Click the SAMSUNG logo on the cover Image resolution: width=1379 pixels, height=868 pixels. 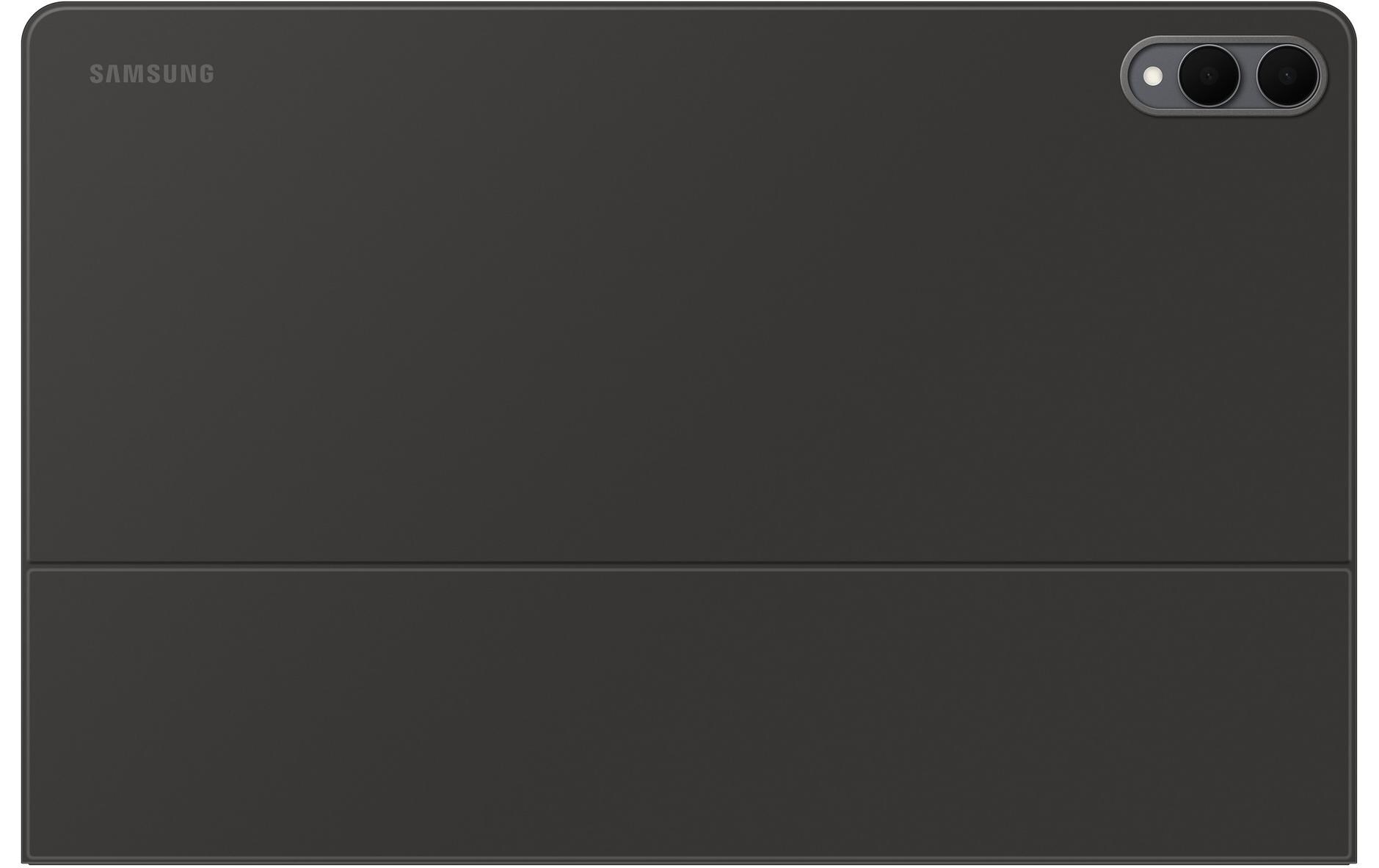(x=151, y=74)
